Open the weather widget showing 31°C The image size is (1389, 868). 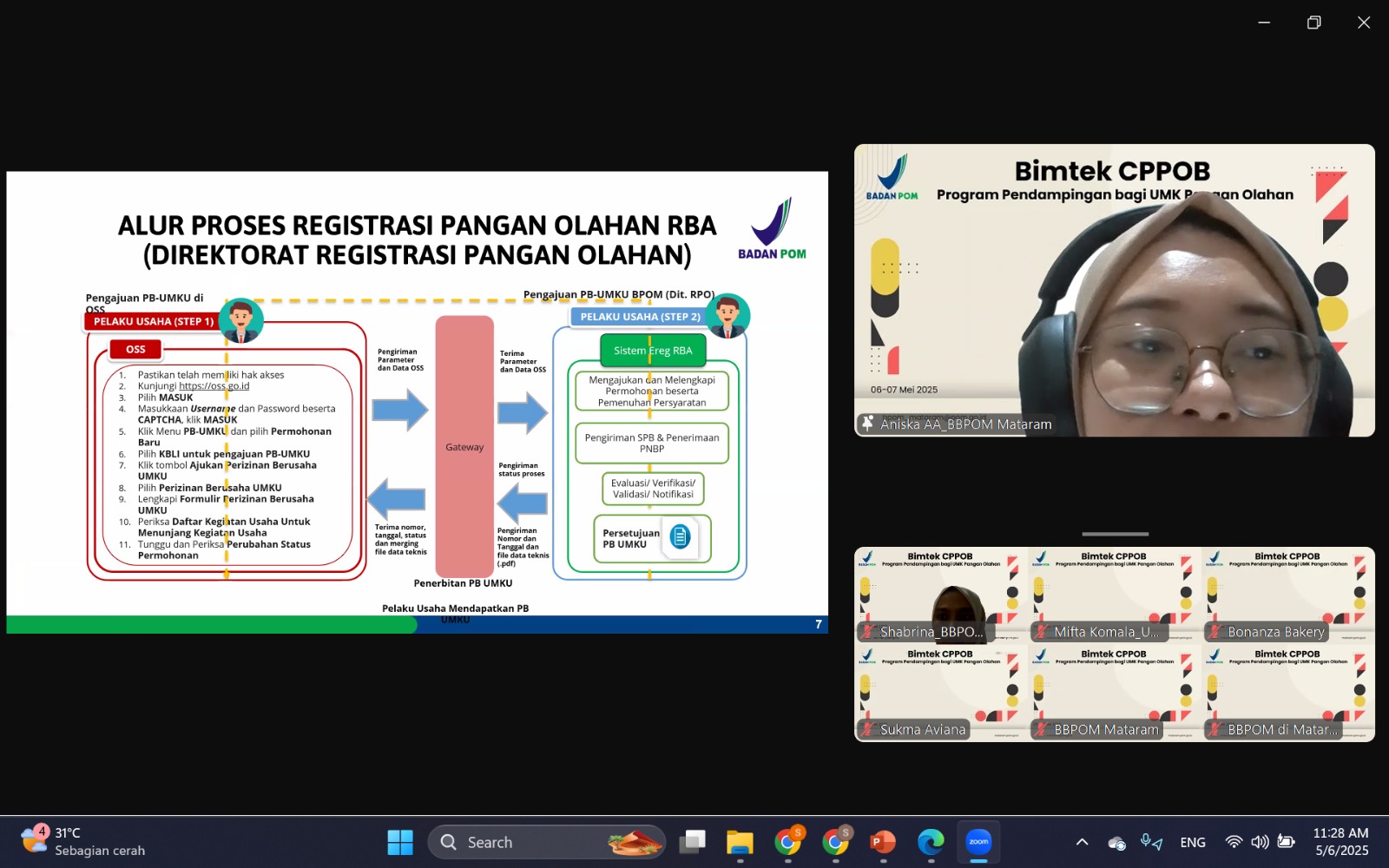[84, 841]
